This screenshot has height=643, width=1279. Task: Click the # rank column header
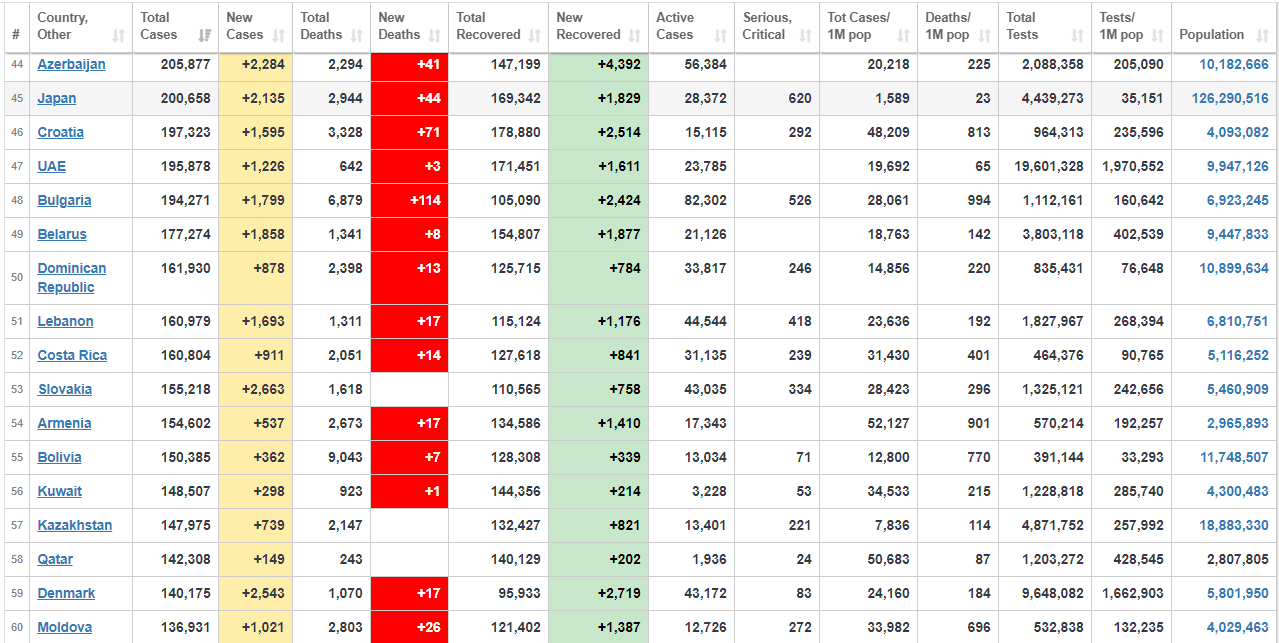16,34
